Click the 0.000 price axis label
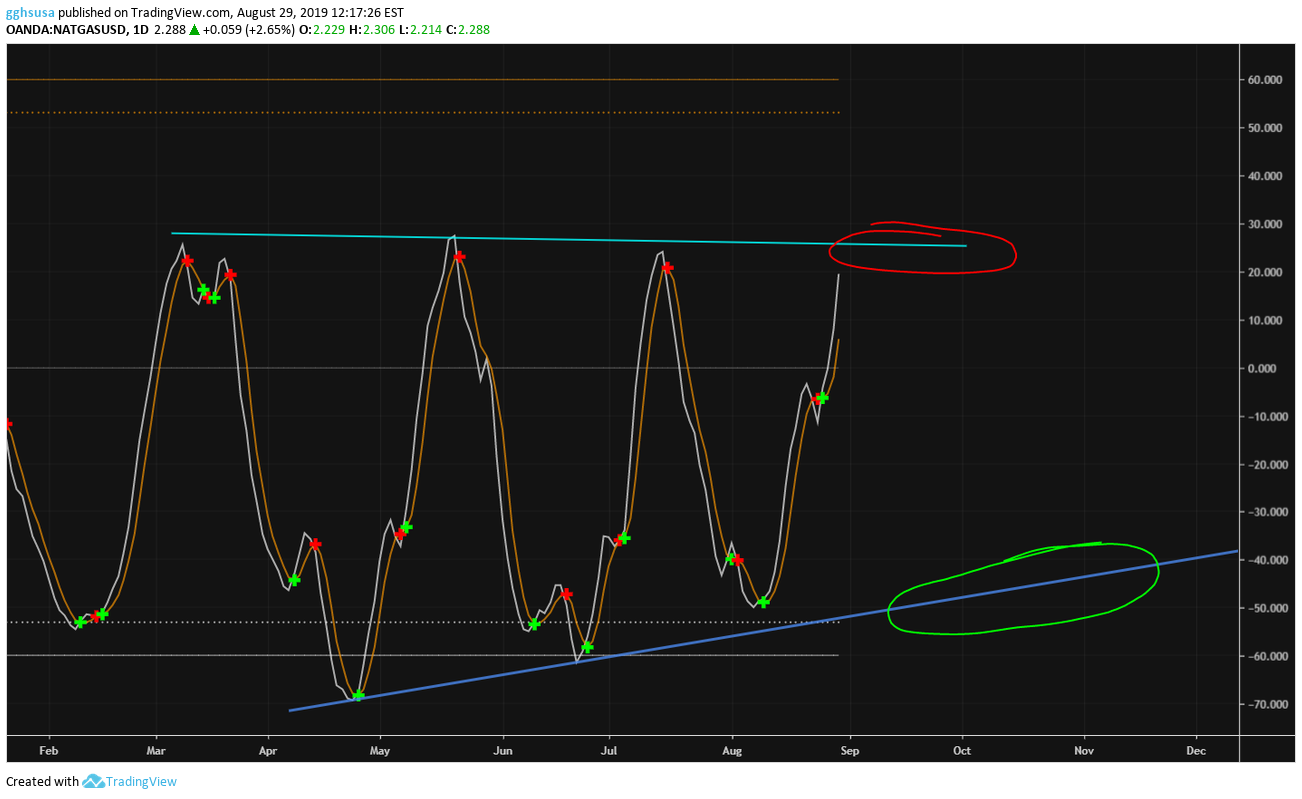The image size is (1302, 799). (1261, 368)
